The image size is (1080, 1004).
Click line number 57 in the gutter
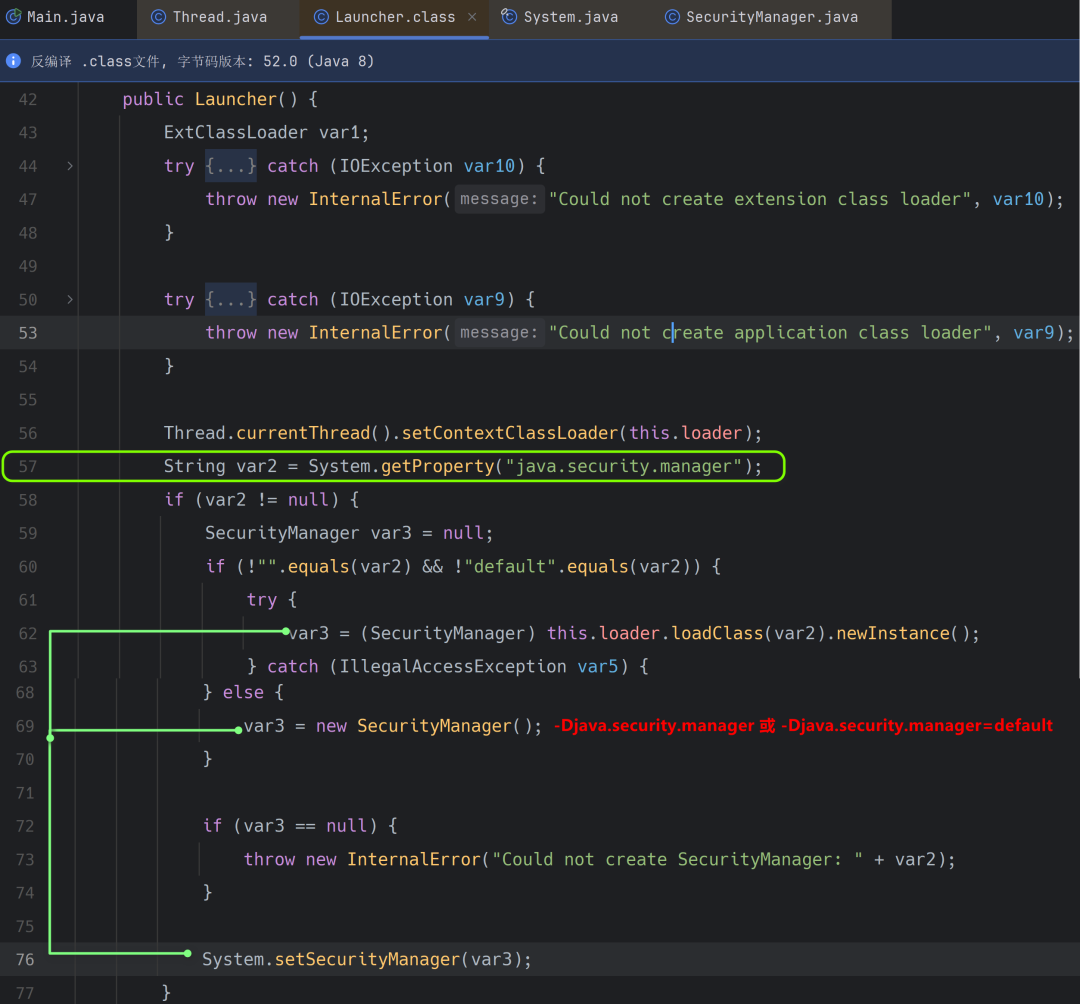(x=28, y=467)
